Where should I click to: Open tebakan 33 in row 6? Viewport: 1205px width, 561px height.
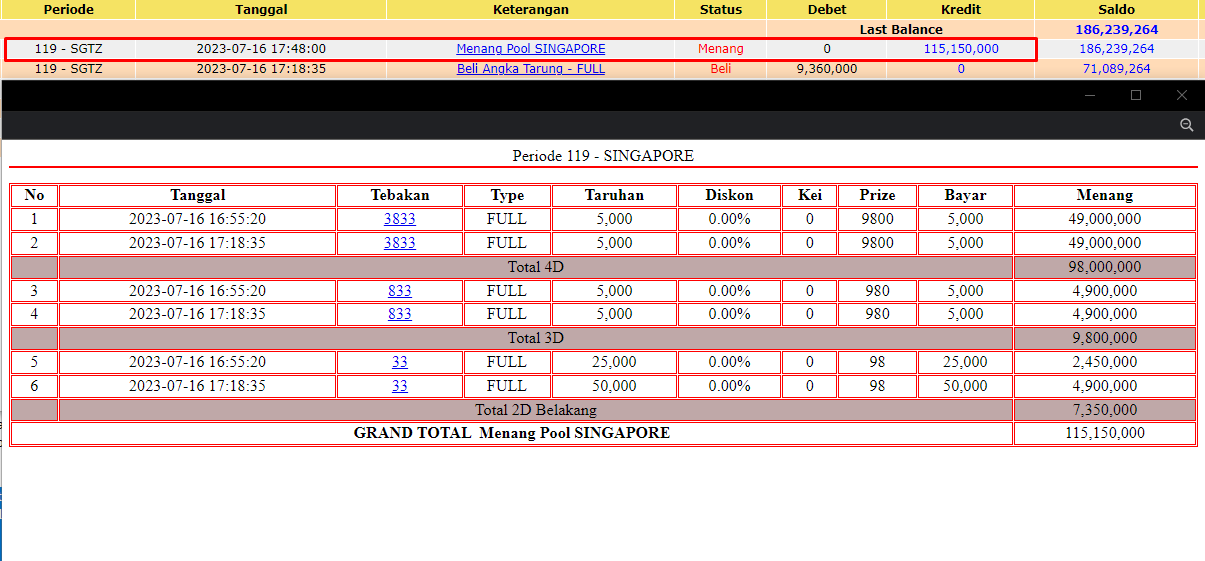coord(400,386)
